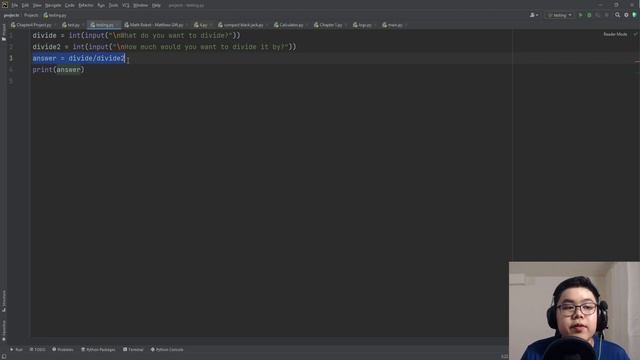Open the Terminal tool window
640x360 pixels.
pos(133,350)
